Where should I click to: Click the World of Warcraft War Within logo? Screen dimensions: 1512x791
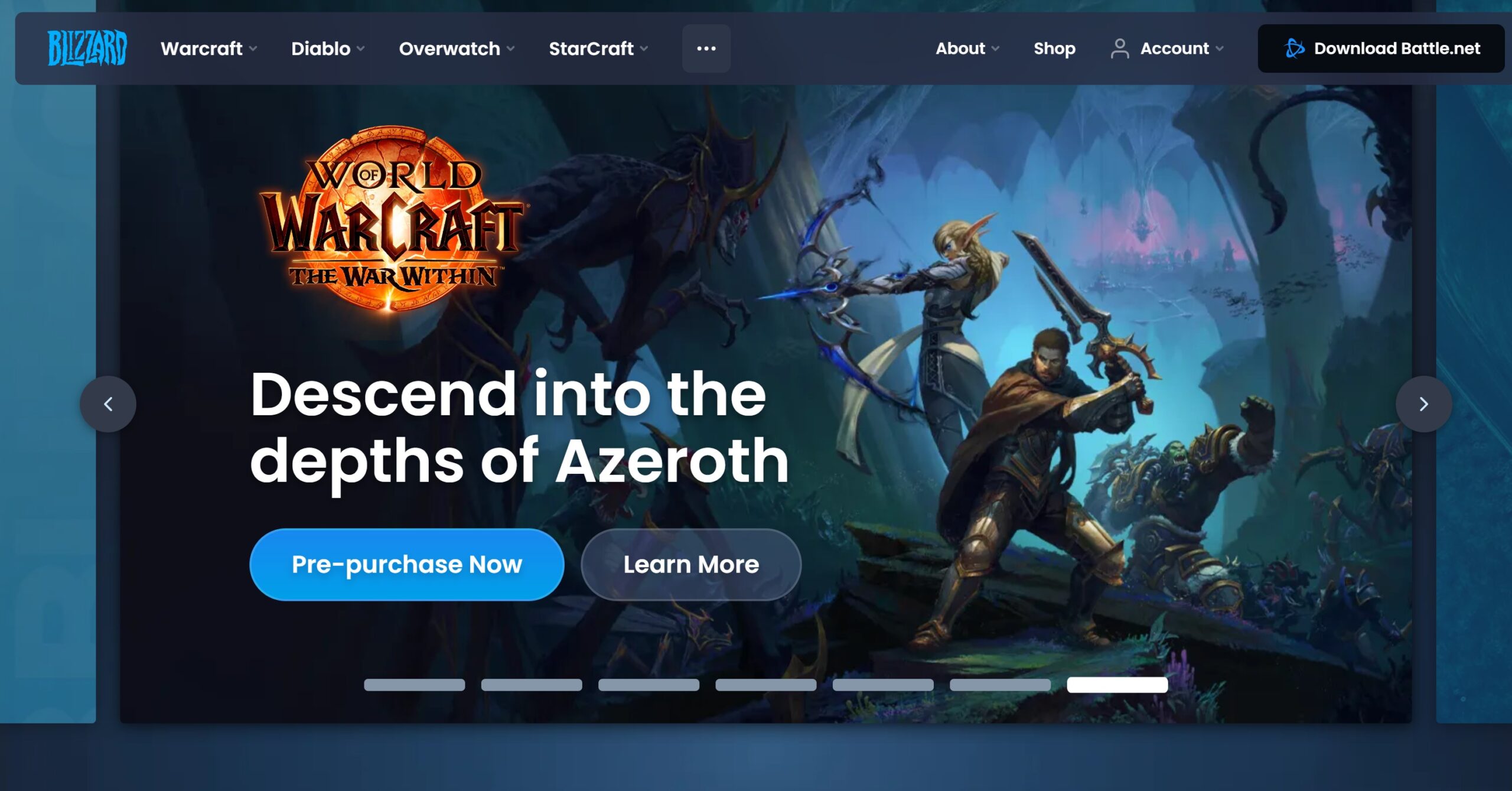392,217
